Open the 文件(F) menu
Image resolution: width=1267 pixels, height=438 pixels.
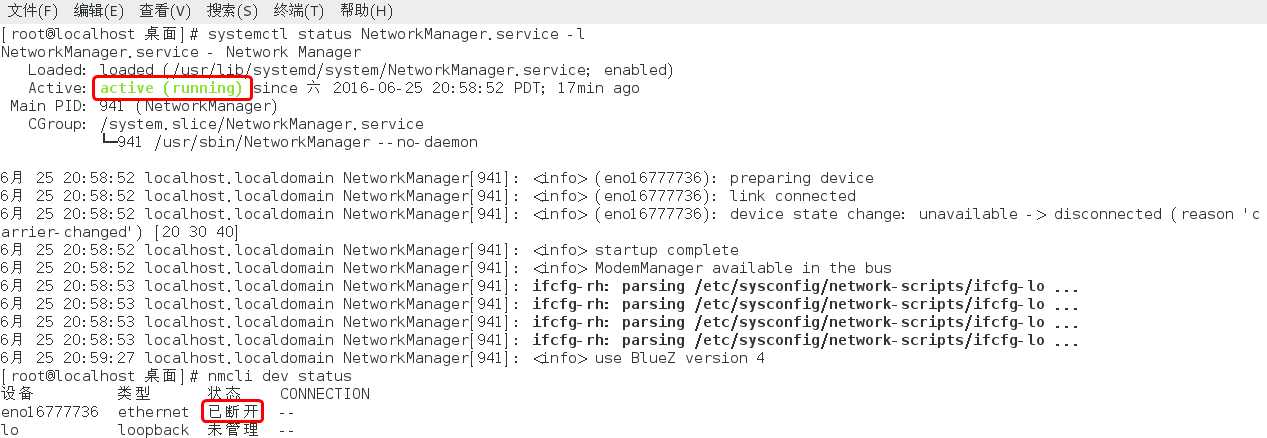click(x=34, y=11)
